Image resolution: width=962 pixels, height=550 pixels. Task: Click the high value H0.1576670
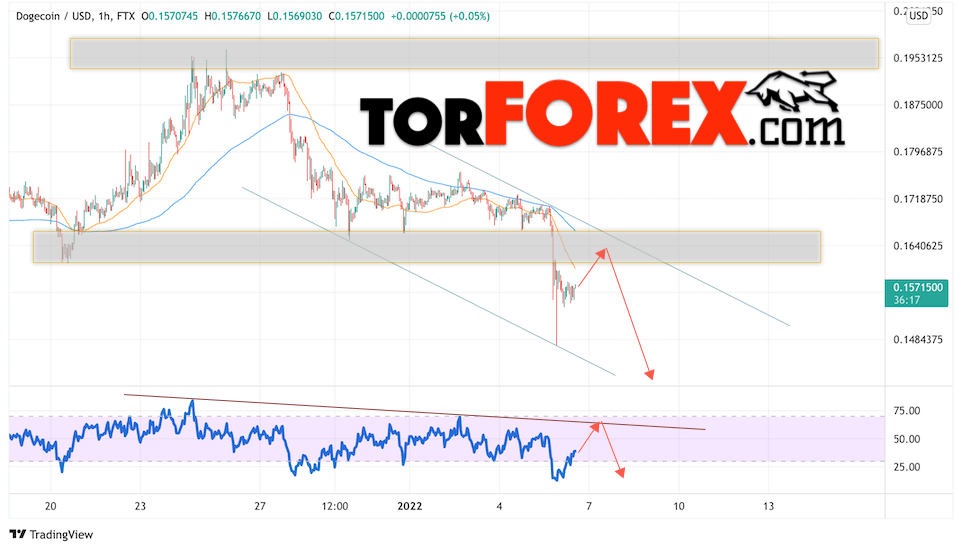(x=232, y=17)
